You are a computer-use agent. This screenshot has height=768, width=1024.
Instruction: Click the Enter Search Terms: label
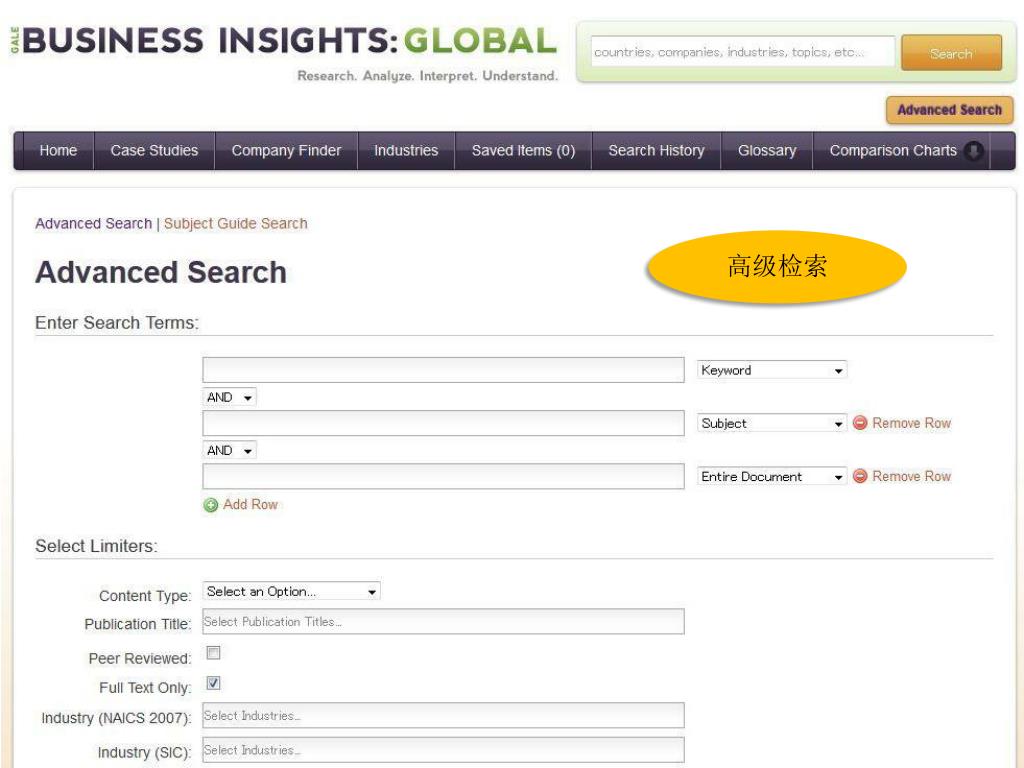(117, 323)
